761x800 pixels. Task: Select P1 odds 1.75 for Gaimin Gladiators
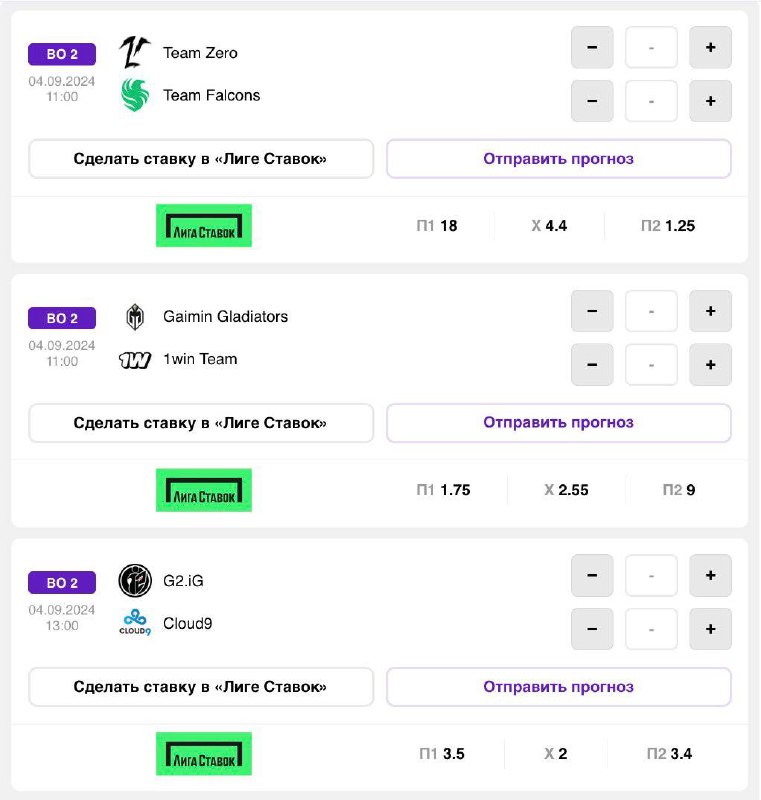coord(443,490)
